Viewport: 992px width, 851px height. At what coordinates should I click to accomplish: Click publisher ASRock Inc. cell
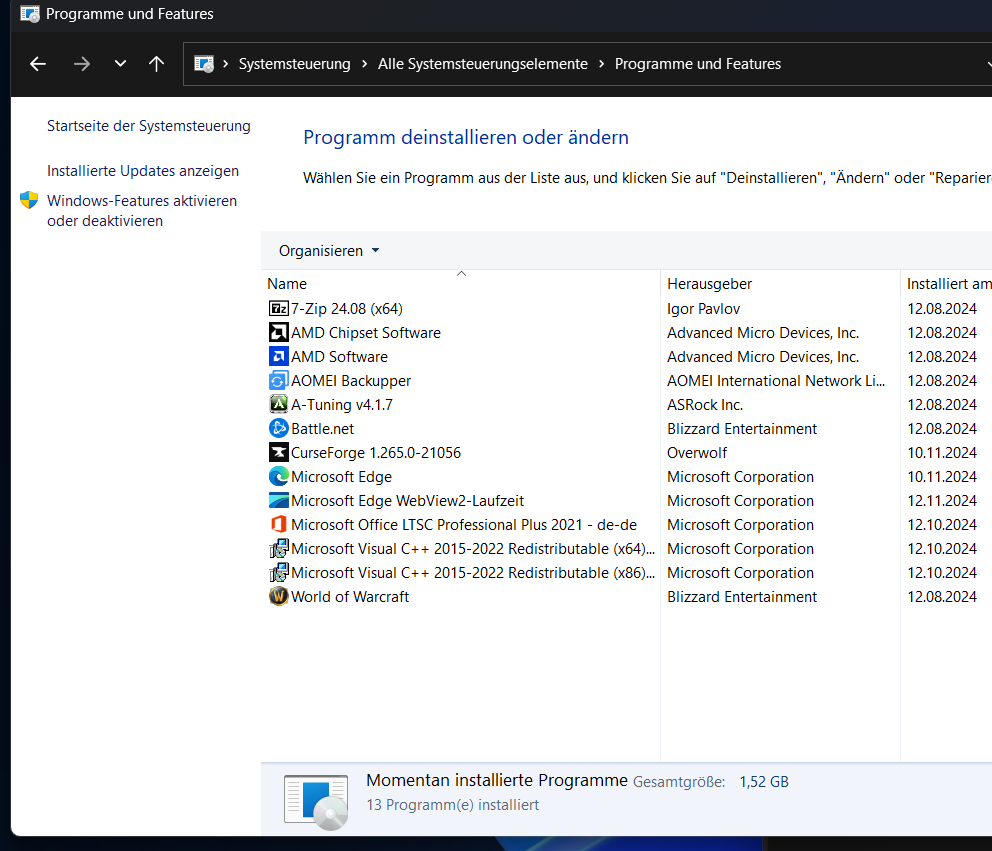[705, 405]
